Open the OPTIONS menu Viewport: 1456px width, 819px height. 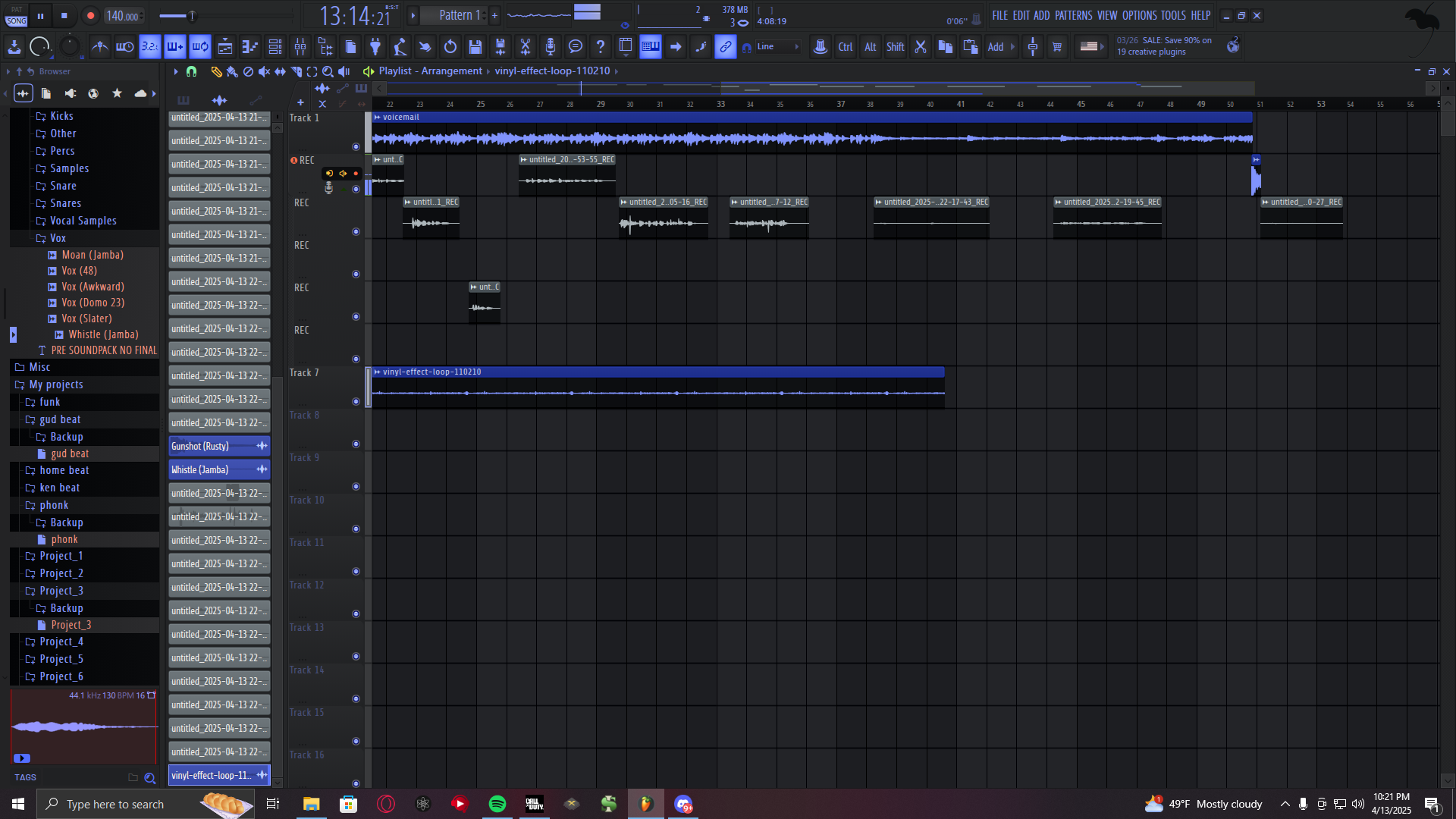point(1139,15)
